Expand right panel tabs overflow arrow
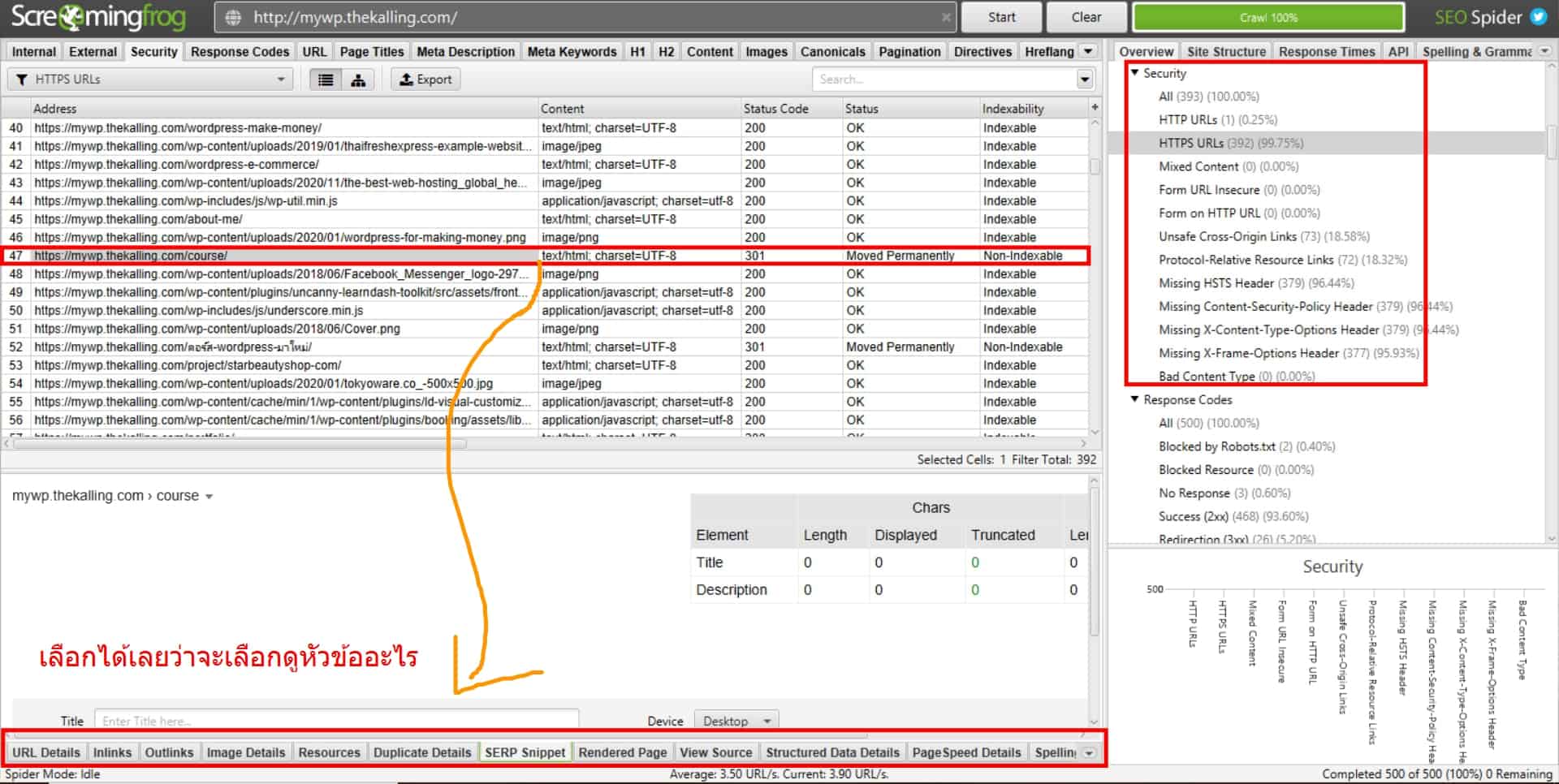Image resolution: width=1559 pixels, height=784 pixels. [x=1545, y=51]
